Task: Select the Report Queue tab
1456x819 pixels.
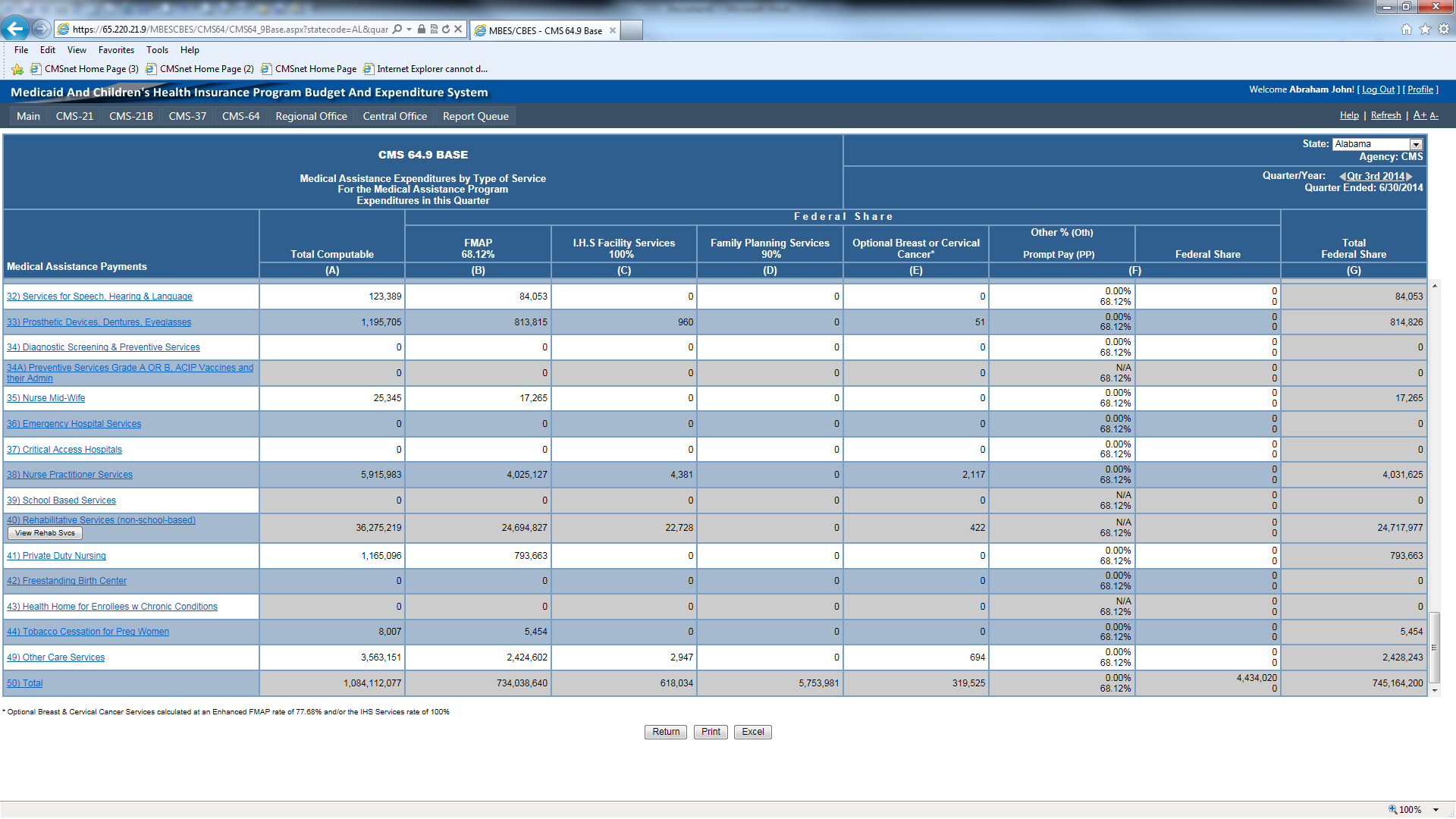Action: click(475, 116)
